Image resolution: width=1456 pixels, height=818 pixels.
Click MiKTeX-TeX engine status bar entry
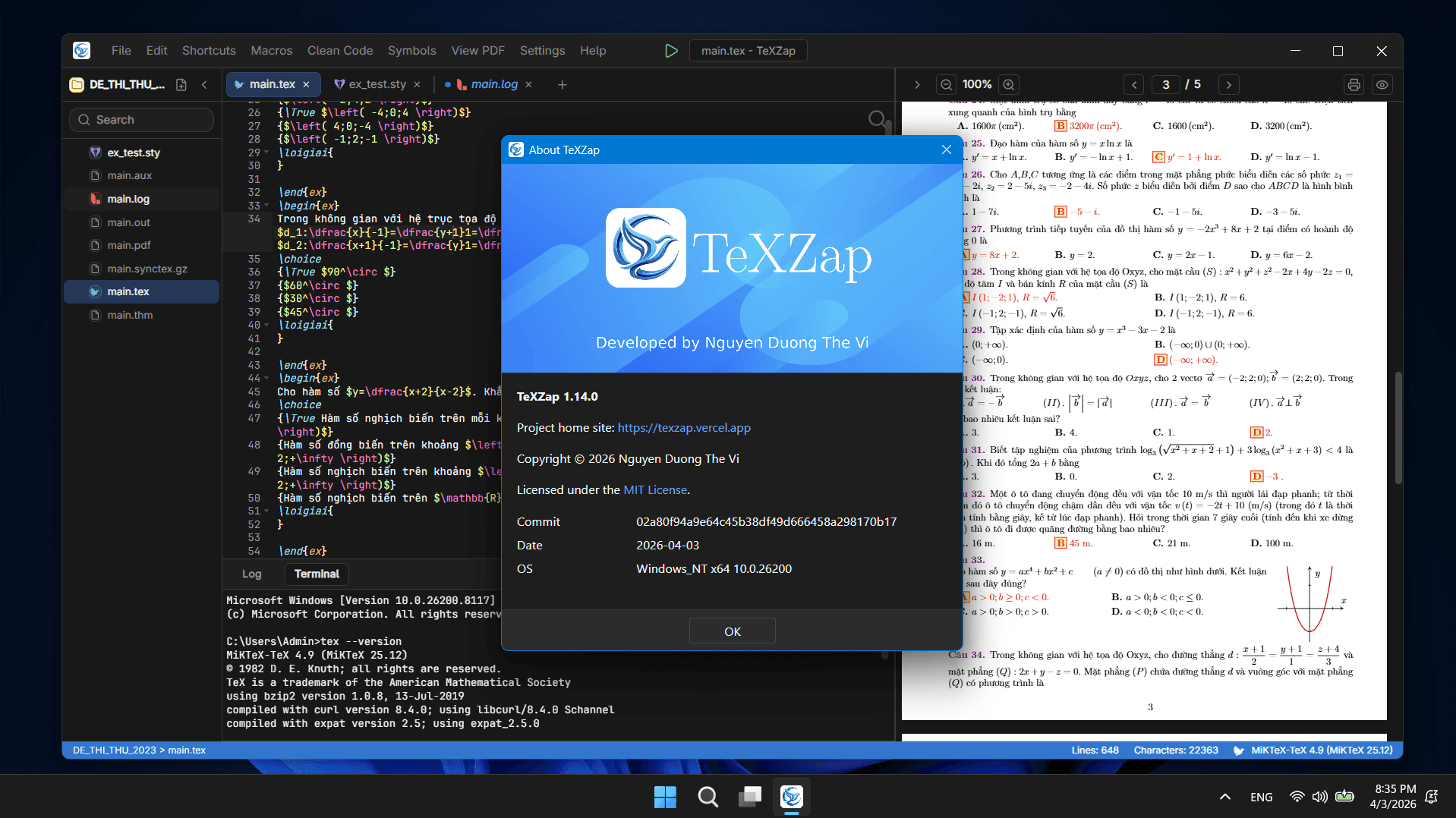pyautogui.click(x=1313, y=750)
